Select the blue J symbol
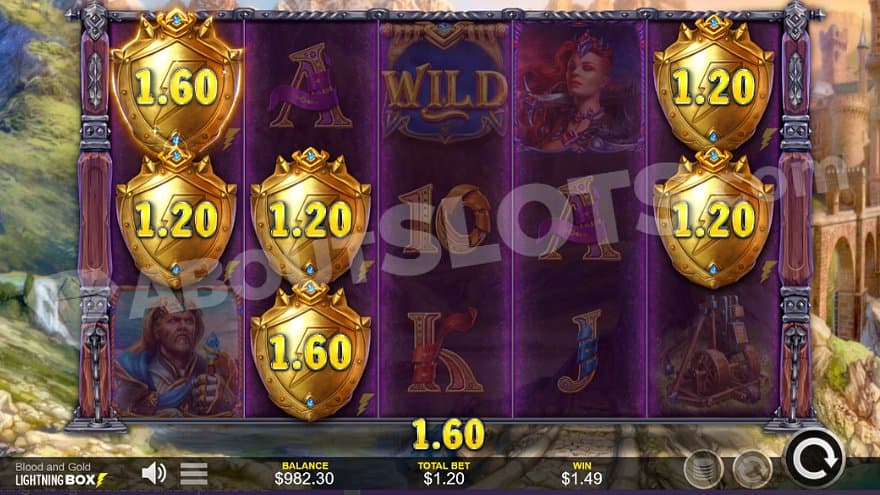This screenshot has height=495, width=880. click(x=581, y=351)
